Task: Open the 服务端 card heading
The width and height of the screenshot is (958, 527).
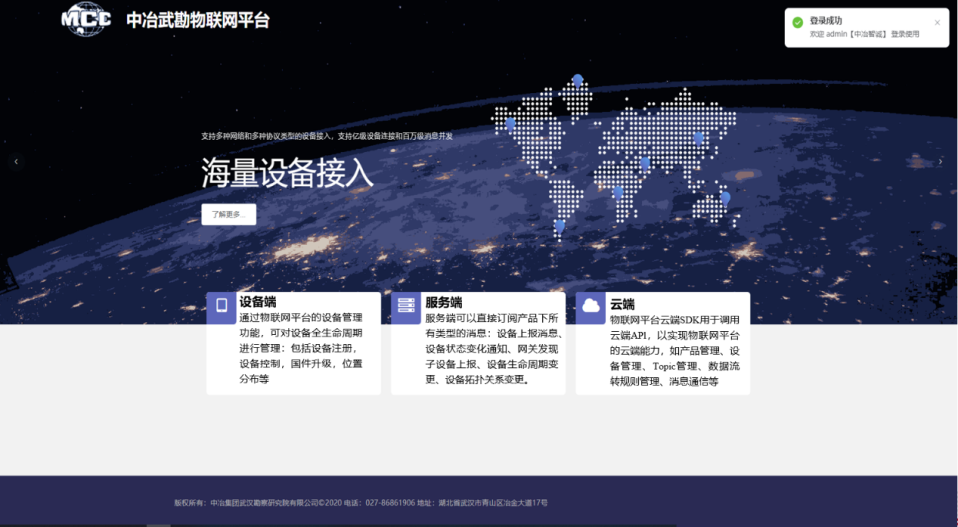Action: point(444,302)
